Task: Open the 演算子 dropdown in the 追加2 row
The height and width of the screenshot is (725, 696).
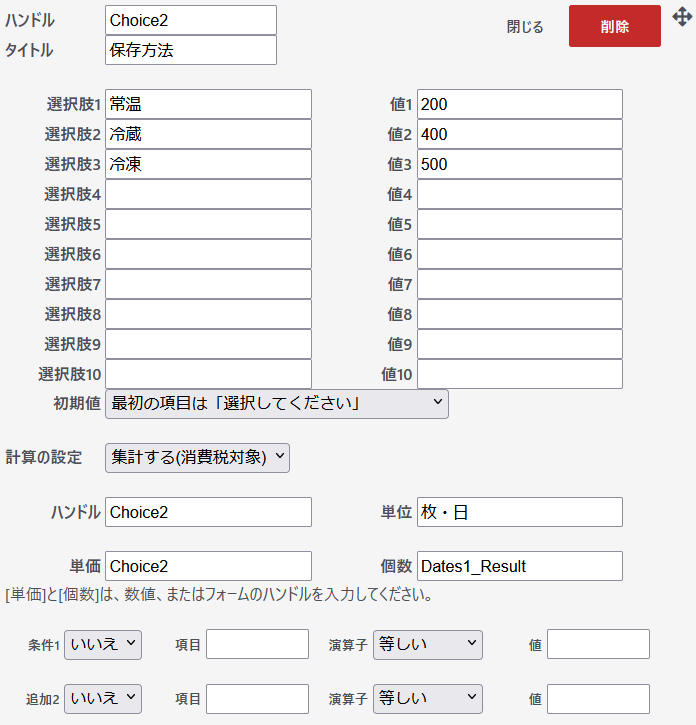Action: point(428,699)
